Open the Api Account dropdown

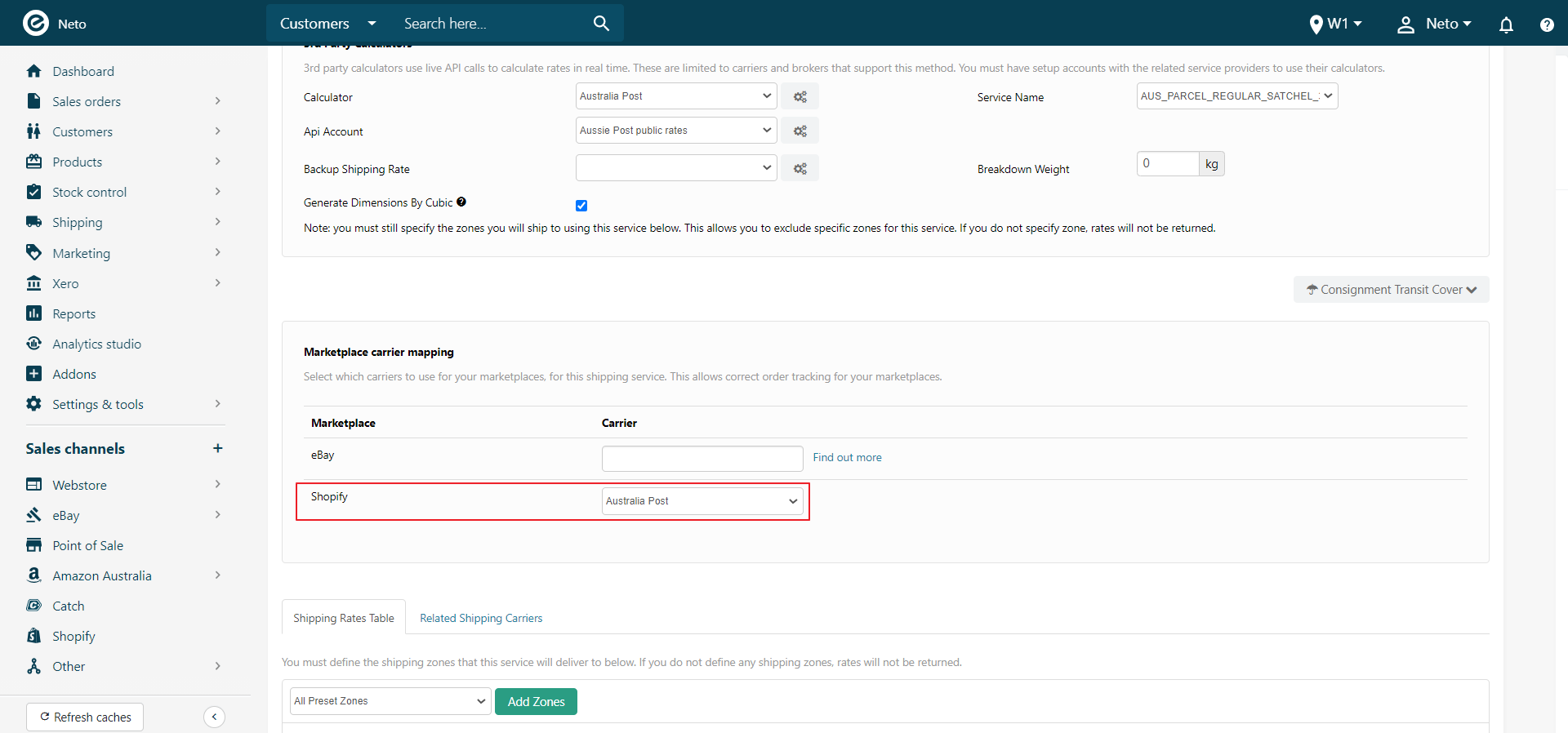[x=676, y=131]
